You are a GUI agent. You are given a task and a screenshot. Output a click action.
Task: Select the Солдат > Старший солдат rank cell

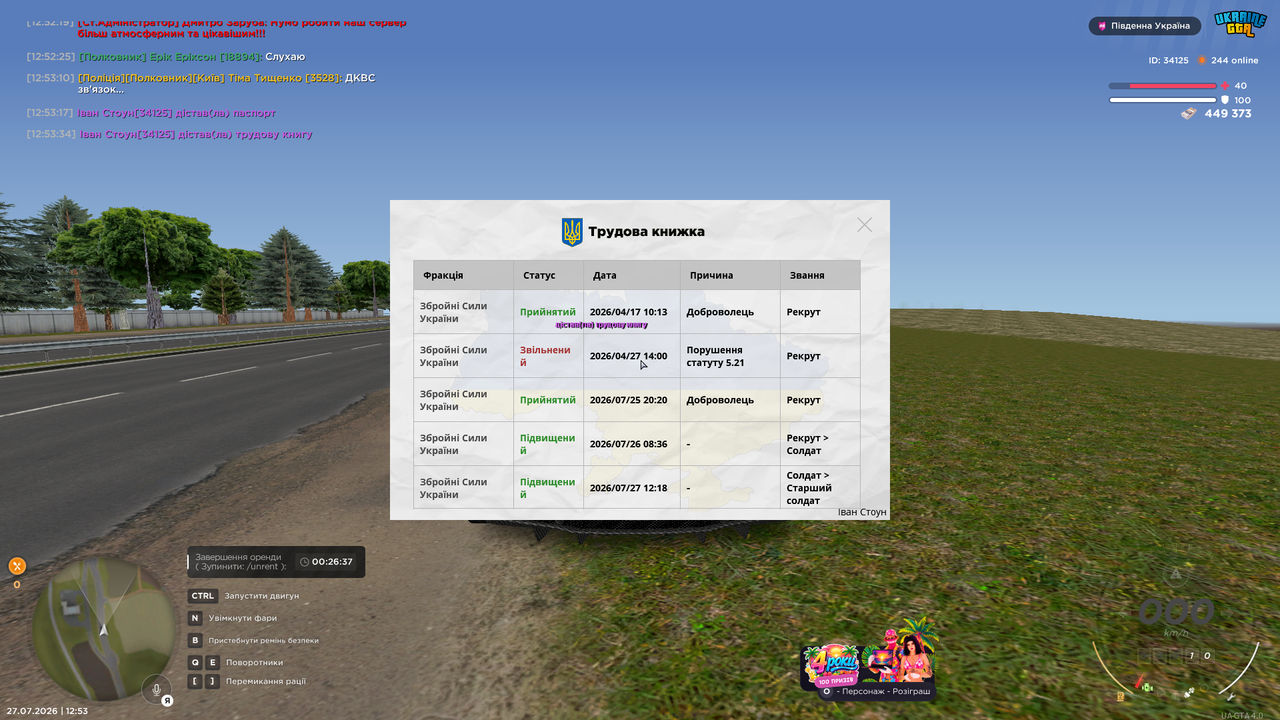tap(820, 488)
